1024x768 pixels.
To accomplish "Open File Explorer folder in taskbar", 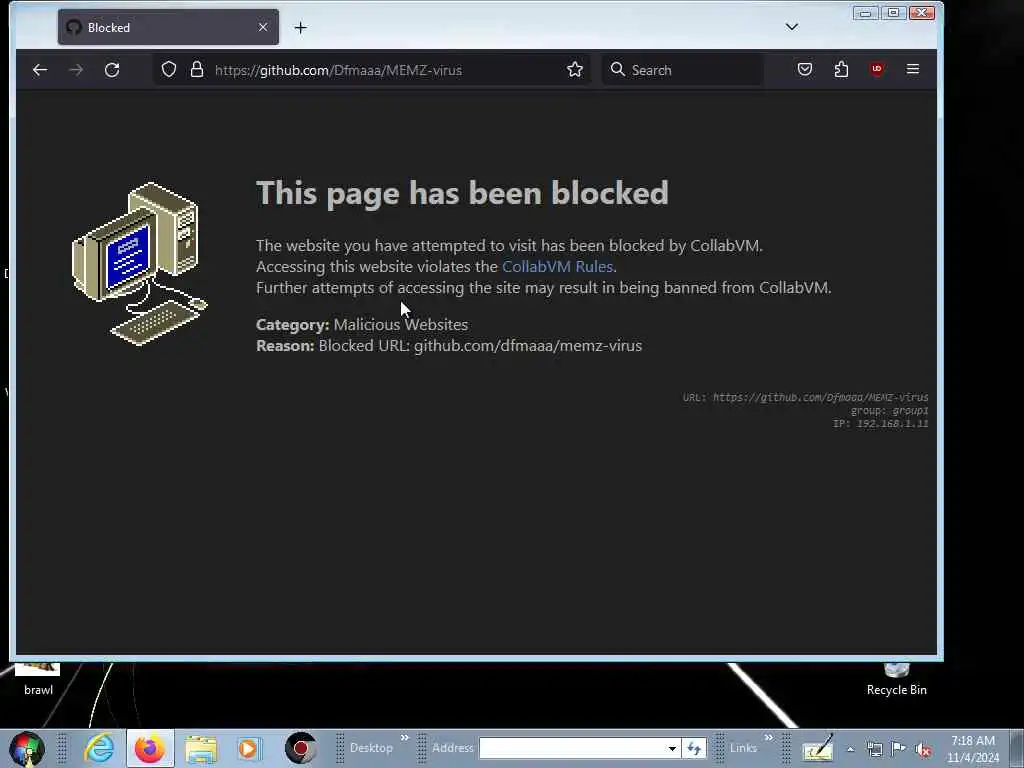I will (200, 749).
